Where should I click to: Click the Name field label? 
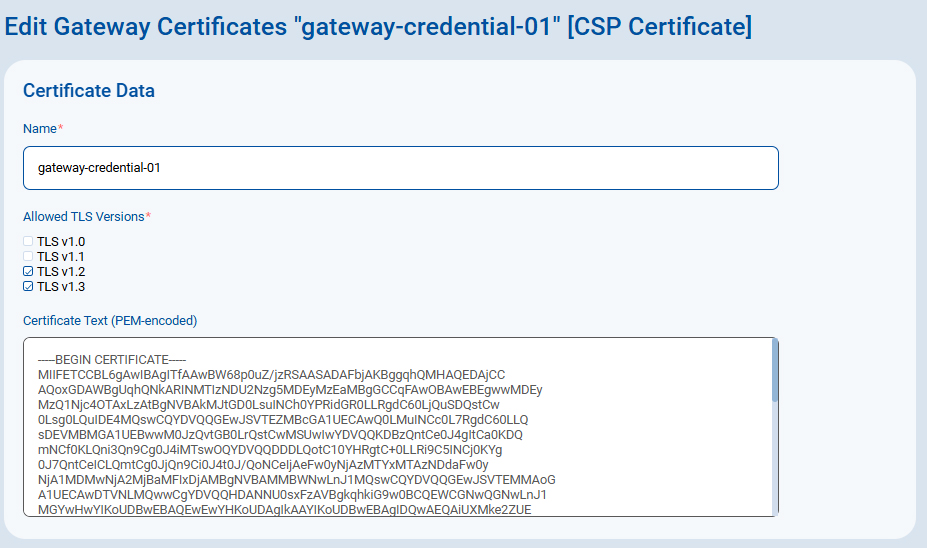[40, 129]
